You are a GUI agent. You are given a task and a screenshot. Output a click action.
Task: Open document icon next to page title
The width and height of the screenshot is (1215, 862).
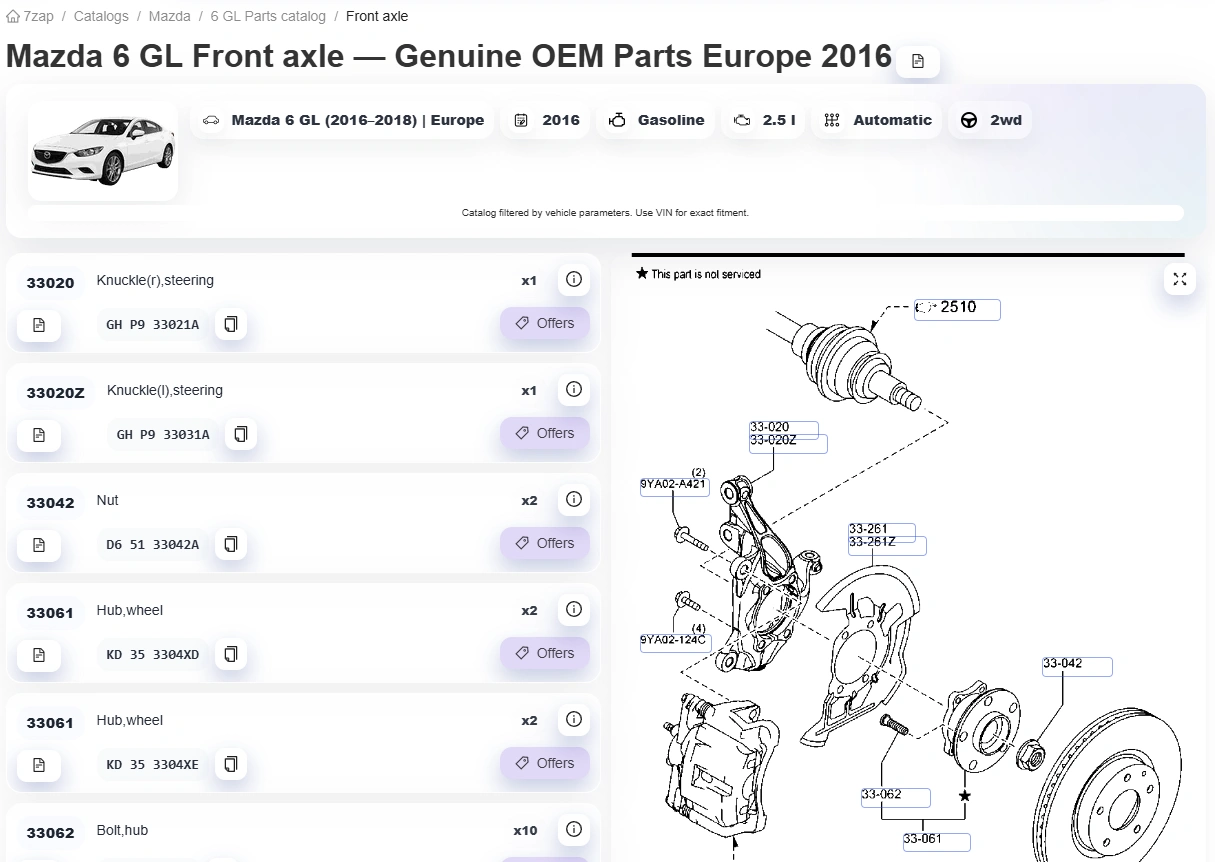coord(918,61)
